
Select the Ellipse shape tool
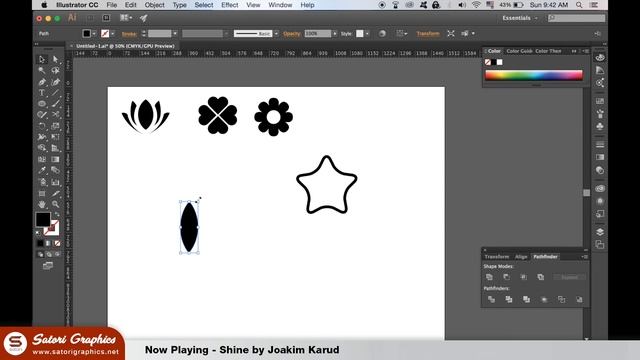point(42,104)
